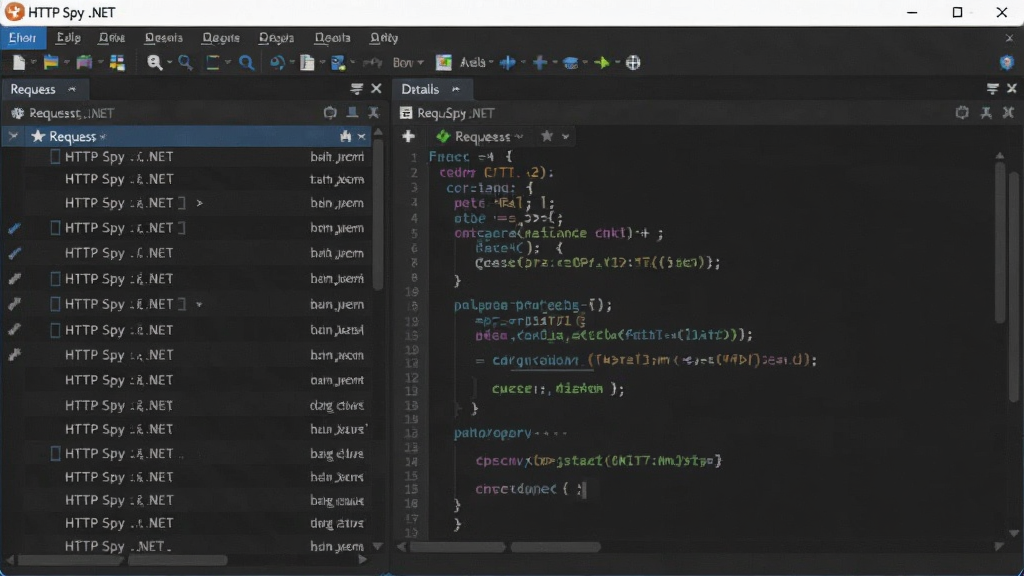Collapse the HTTP Spy row with the down-pointing arrow
The height and width of the screenshot is (576, 1024).
[x=199, y=305]
